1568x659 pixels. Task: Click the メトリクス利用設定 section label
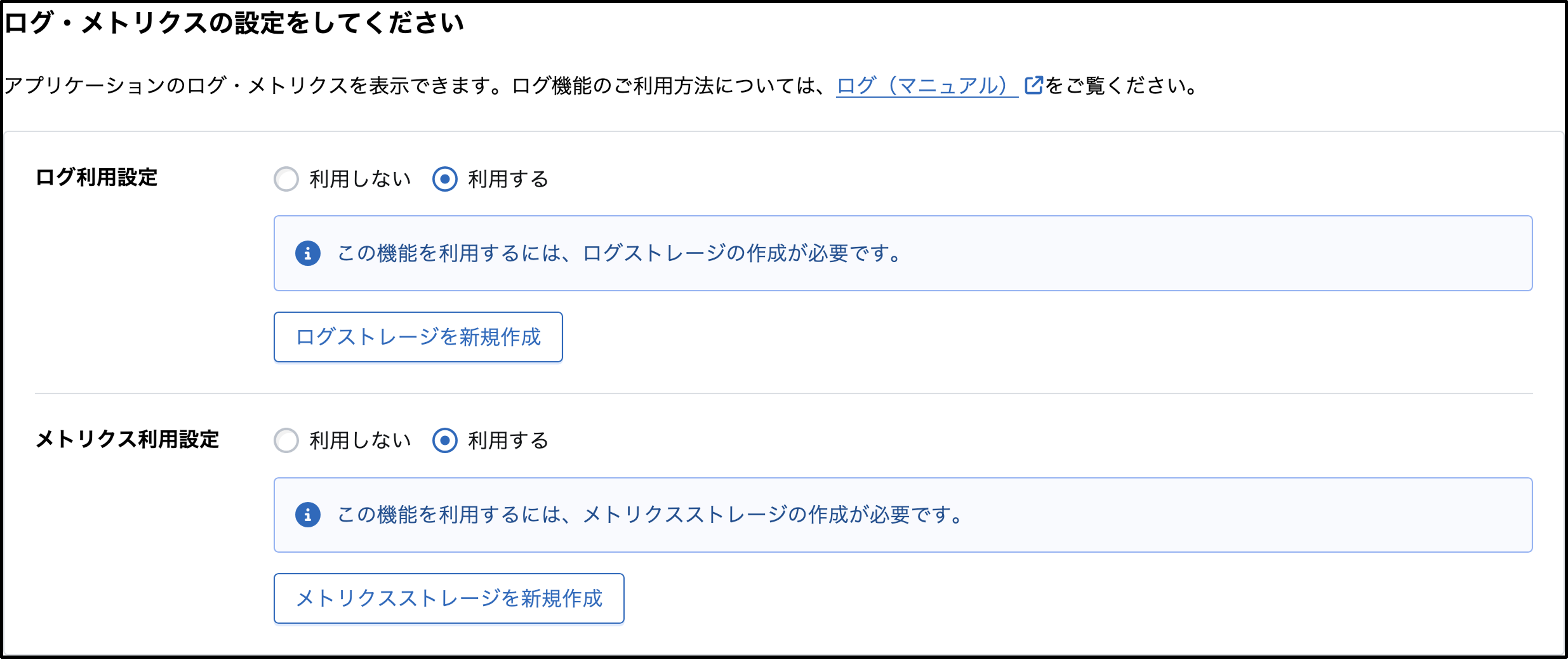[127, 439]
